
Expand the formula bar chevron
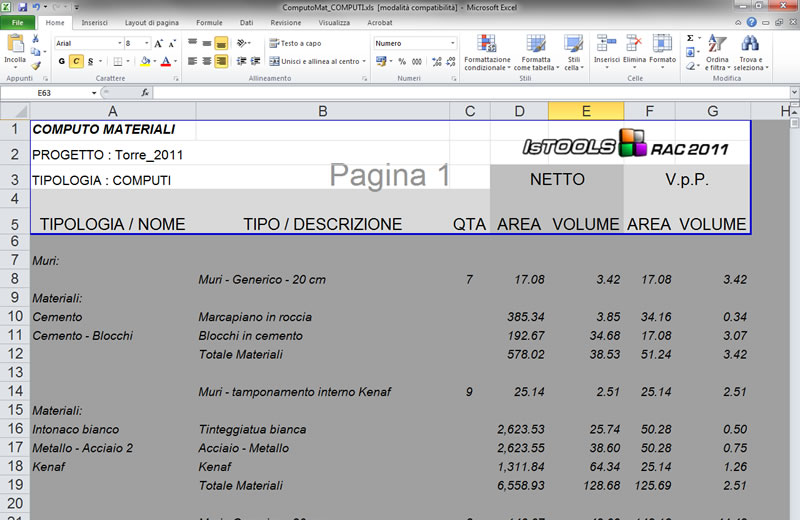point(794,93)
